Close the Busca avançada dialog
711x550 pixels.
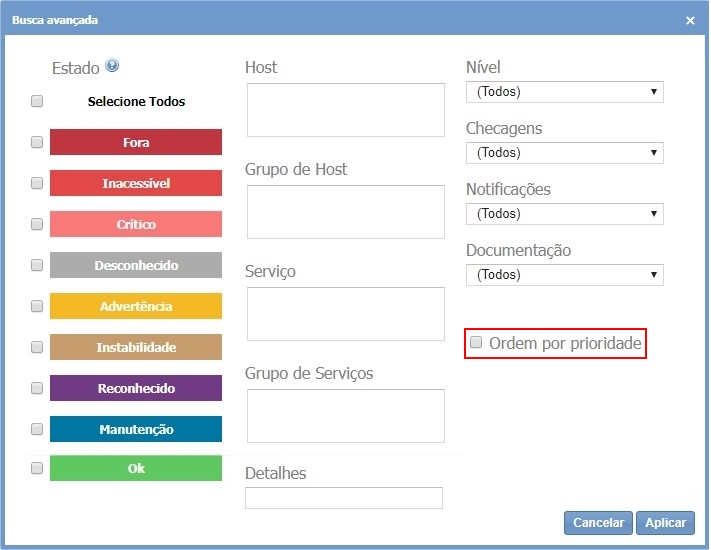click(690, 20)
